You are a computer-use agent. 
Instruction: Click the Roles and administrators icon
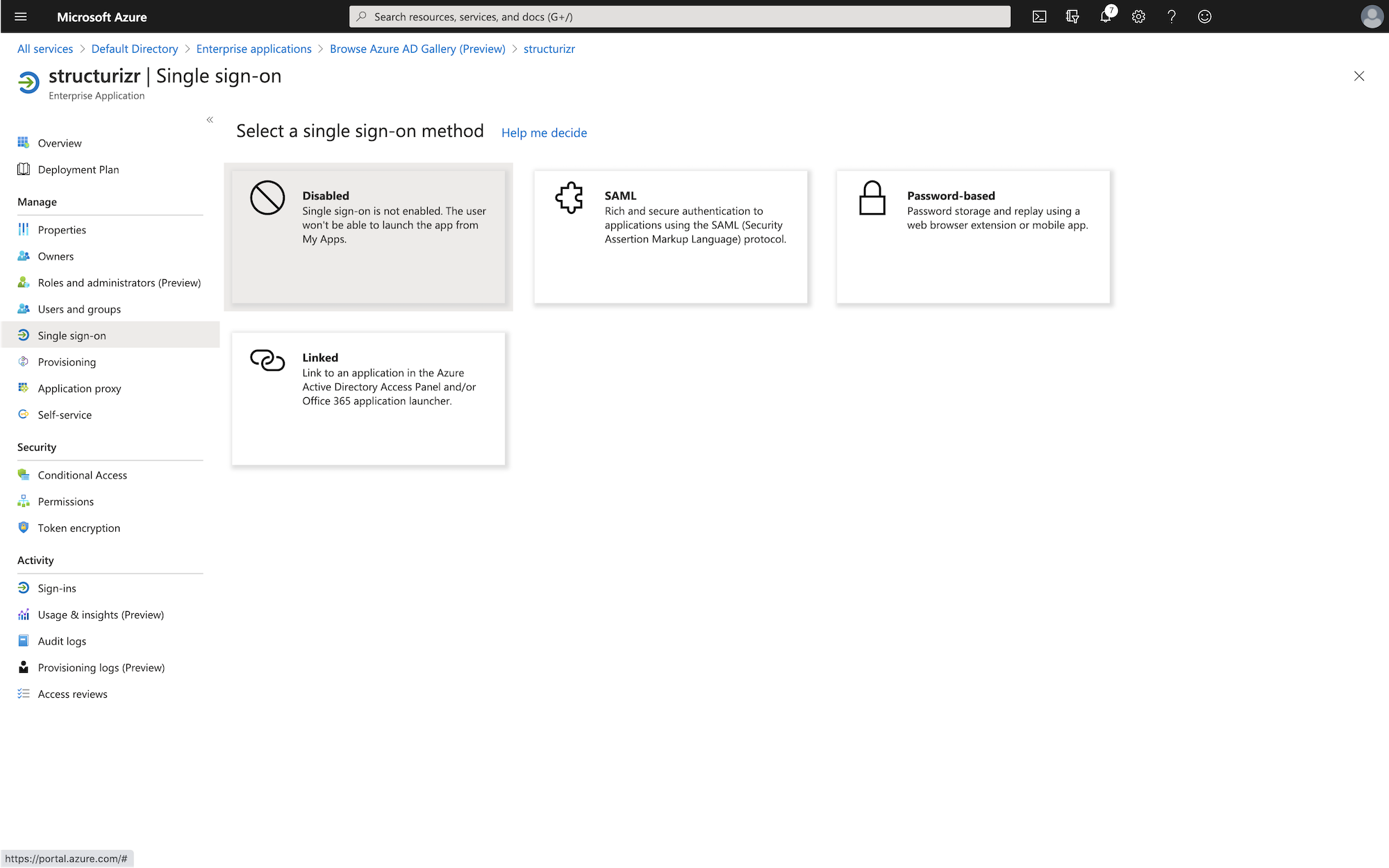[x=24, y=282]
